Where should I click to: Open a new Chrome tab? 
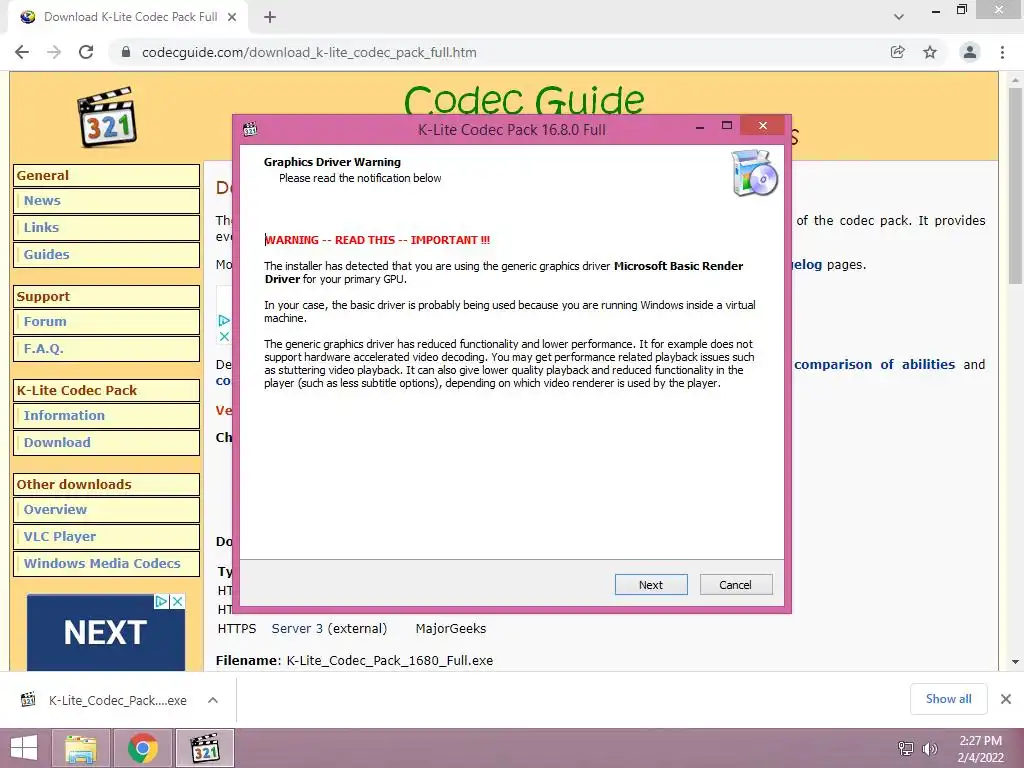(x=270, y=17)
